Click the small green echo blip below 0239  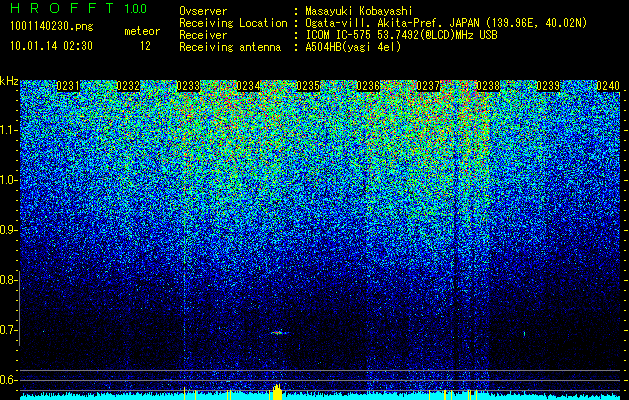(524, 333)
